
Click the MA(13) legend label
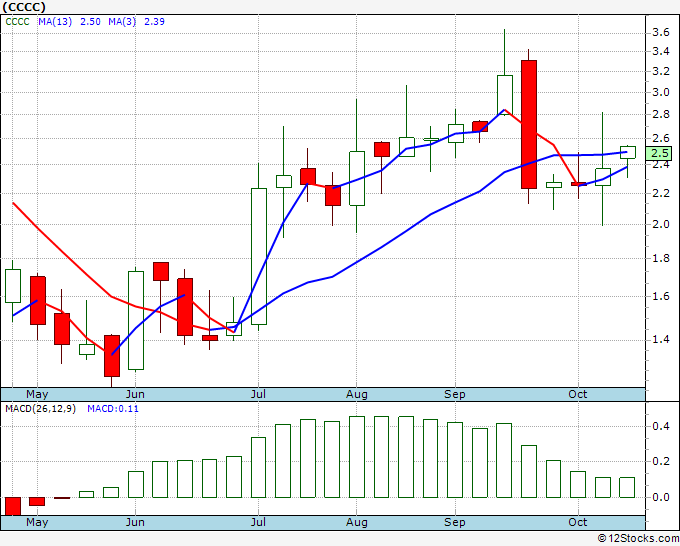click(x=55, y=22)
